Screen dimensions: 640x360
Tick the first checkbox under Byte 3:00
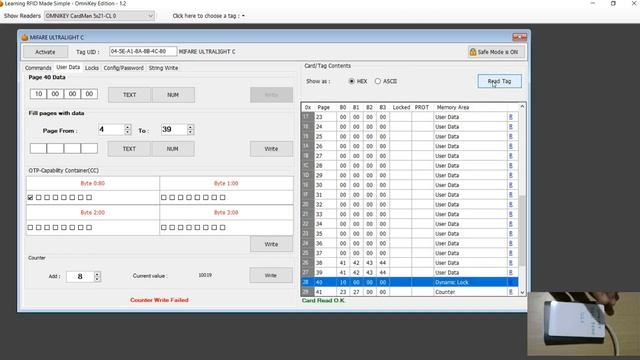click(164, 227)
